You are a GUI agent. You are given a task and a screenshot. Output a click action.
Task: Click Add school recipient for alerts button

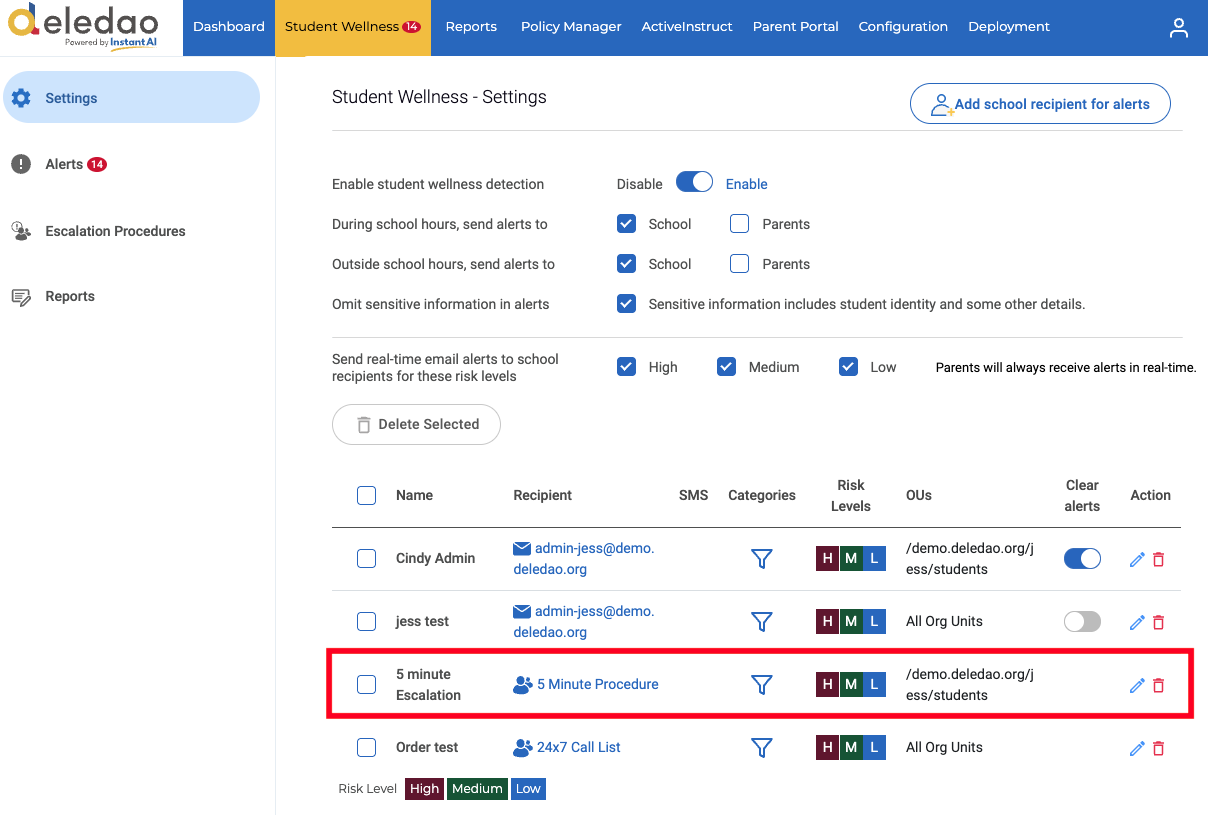point(1040,104)
